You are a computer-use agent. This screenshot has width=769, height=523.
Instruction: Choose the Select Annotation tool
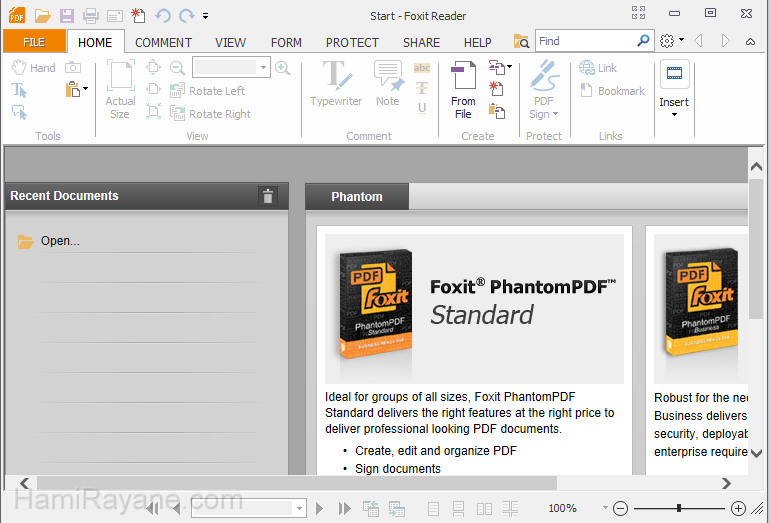pos(19,113)
